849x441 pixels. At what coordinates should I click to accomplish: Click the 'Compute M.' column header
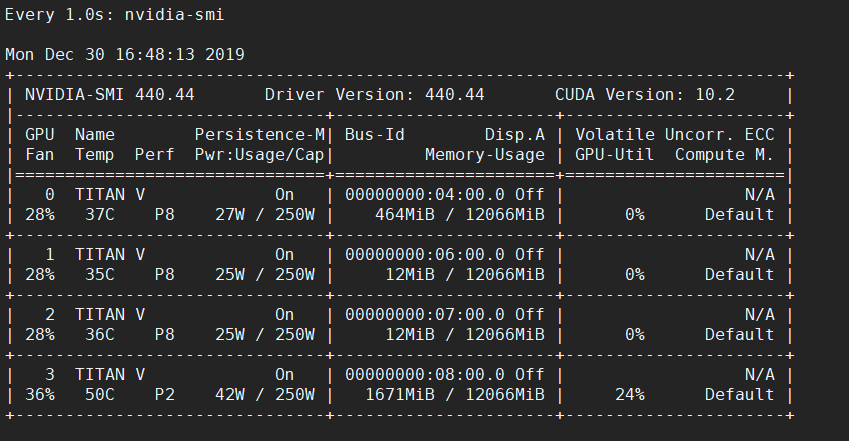point(724,155)
